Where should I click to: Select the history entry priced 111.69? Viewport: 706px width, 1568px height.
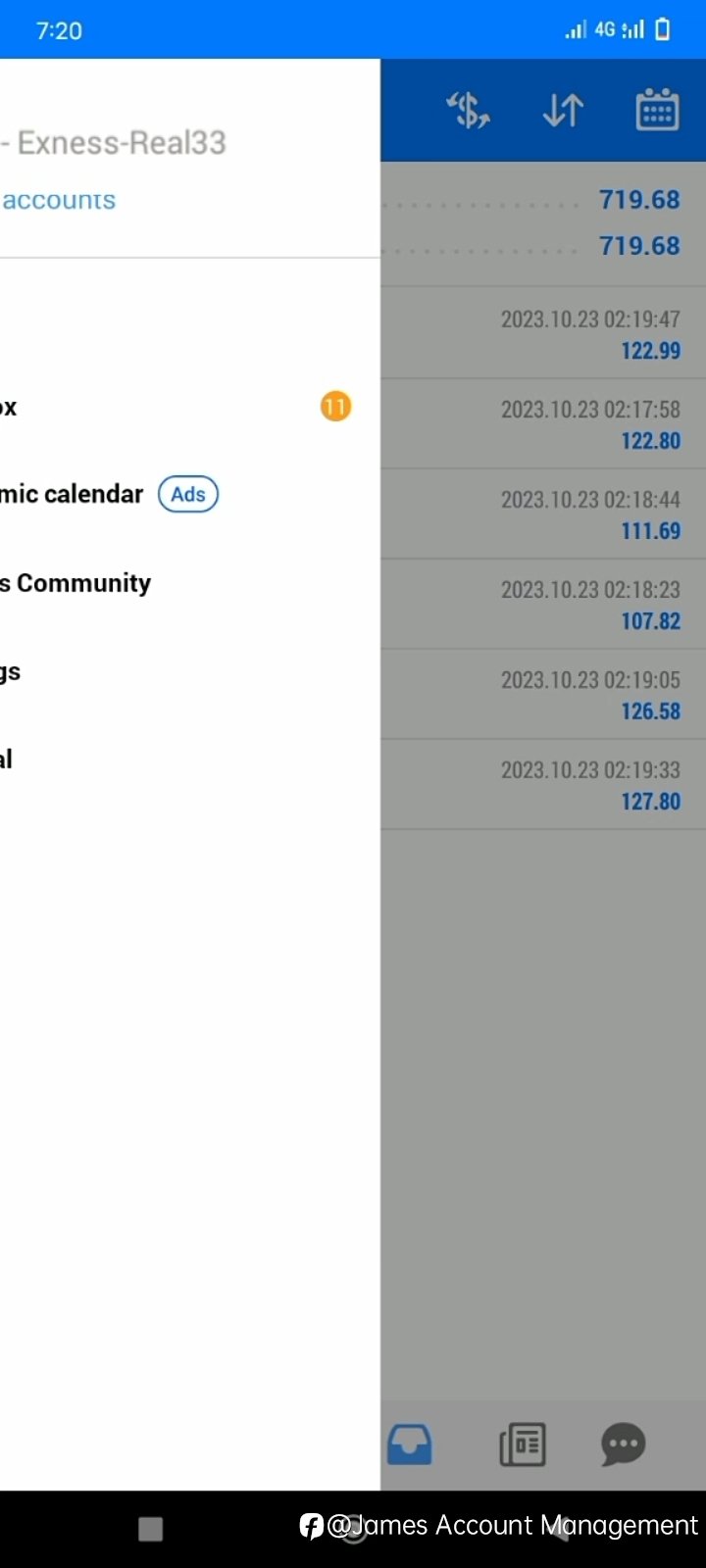click(x=543, y=514)
